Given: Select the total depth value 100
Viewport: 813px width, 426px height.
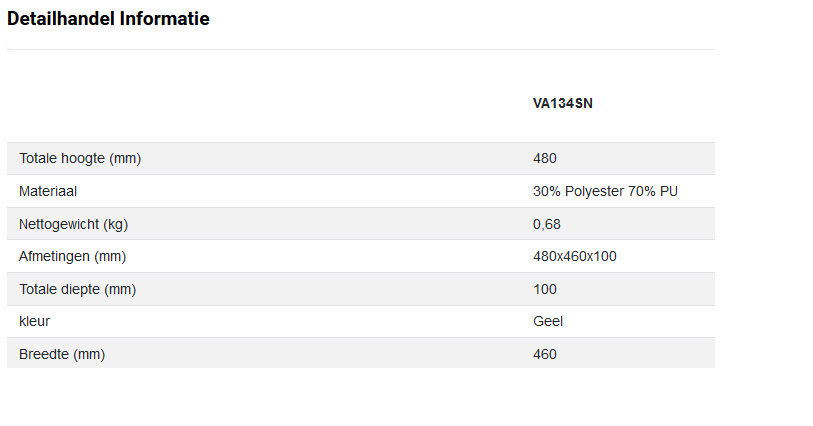Looking at the screenshot, I should click(545, 289).
